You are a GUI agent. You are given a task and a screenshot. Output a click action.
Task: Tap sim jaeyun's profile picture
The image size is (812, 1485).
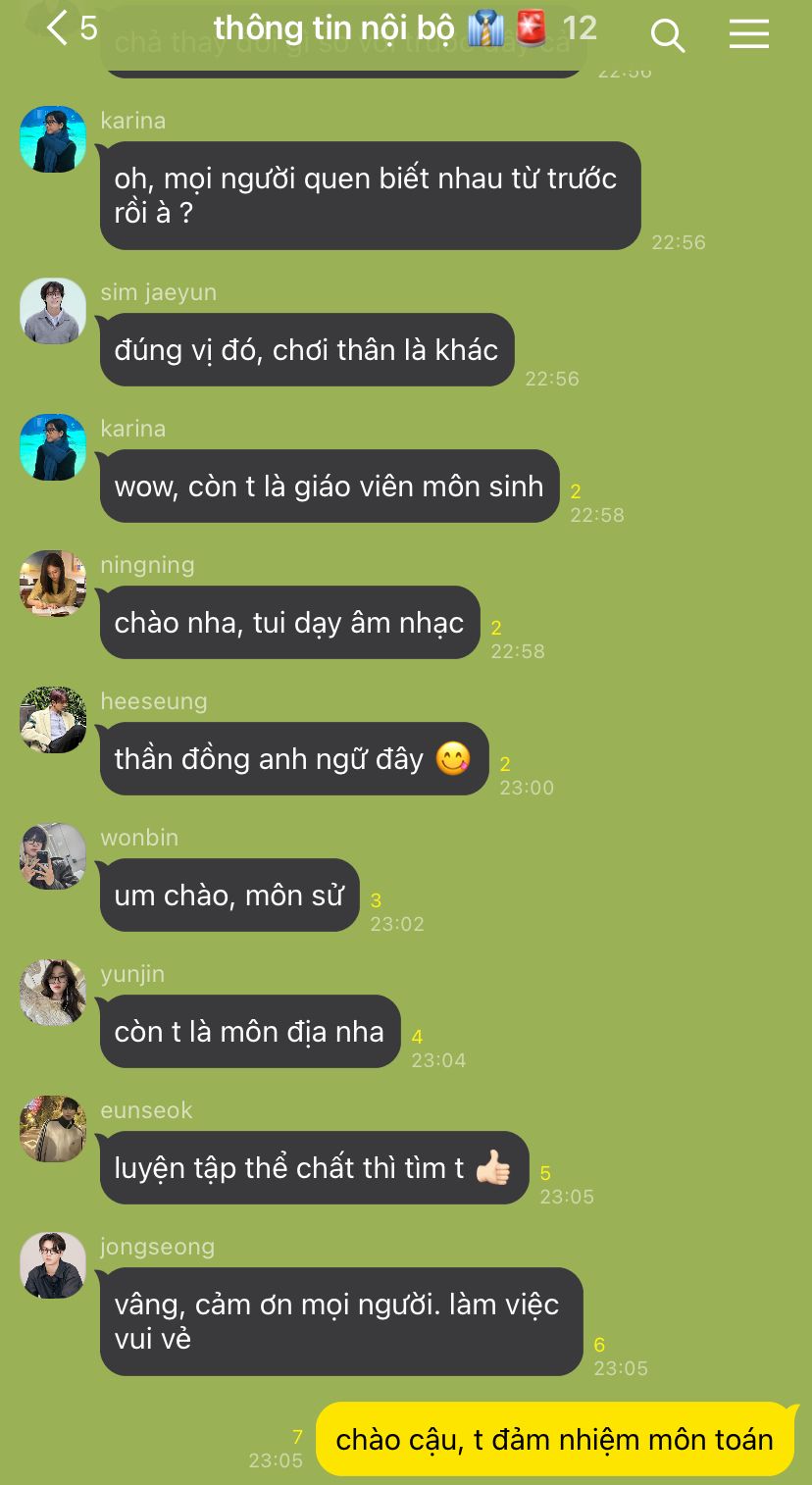click(53, 311)
